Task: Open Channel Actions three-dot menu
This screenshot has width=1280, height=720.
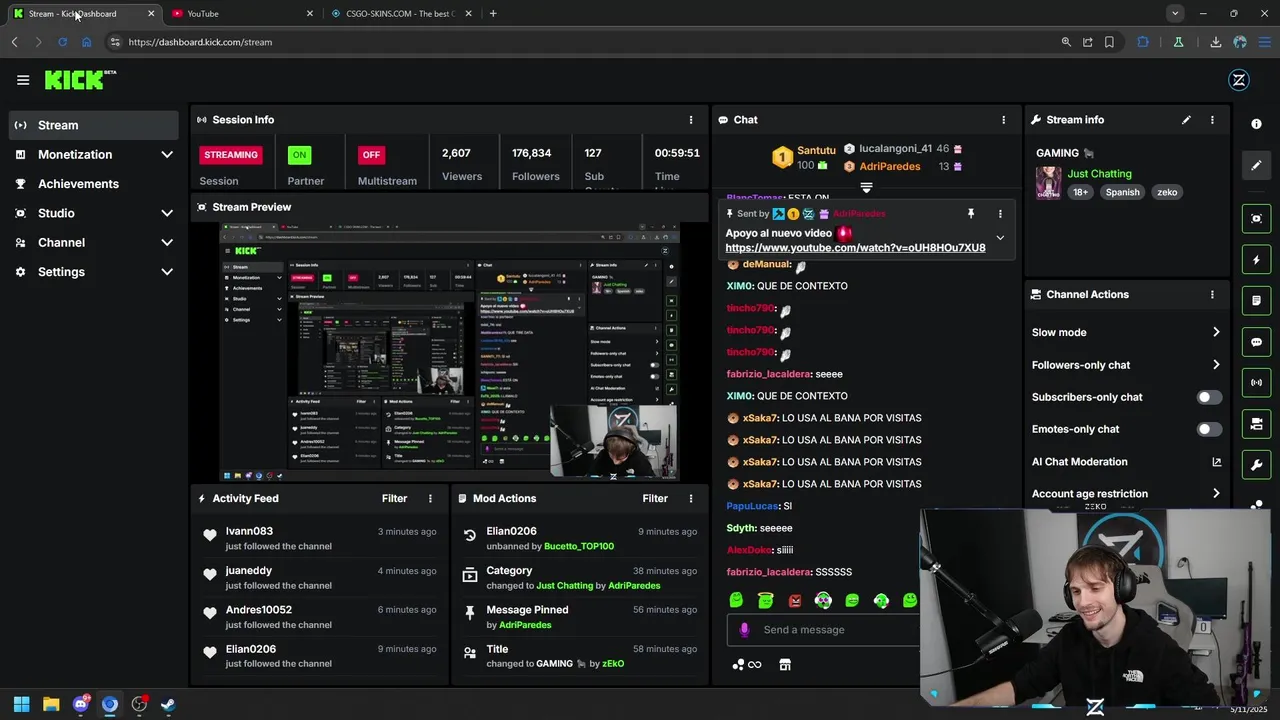Action: (x=1212, y=295)
